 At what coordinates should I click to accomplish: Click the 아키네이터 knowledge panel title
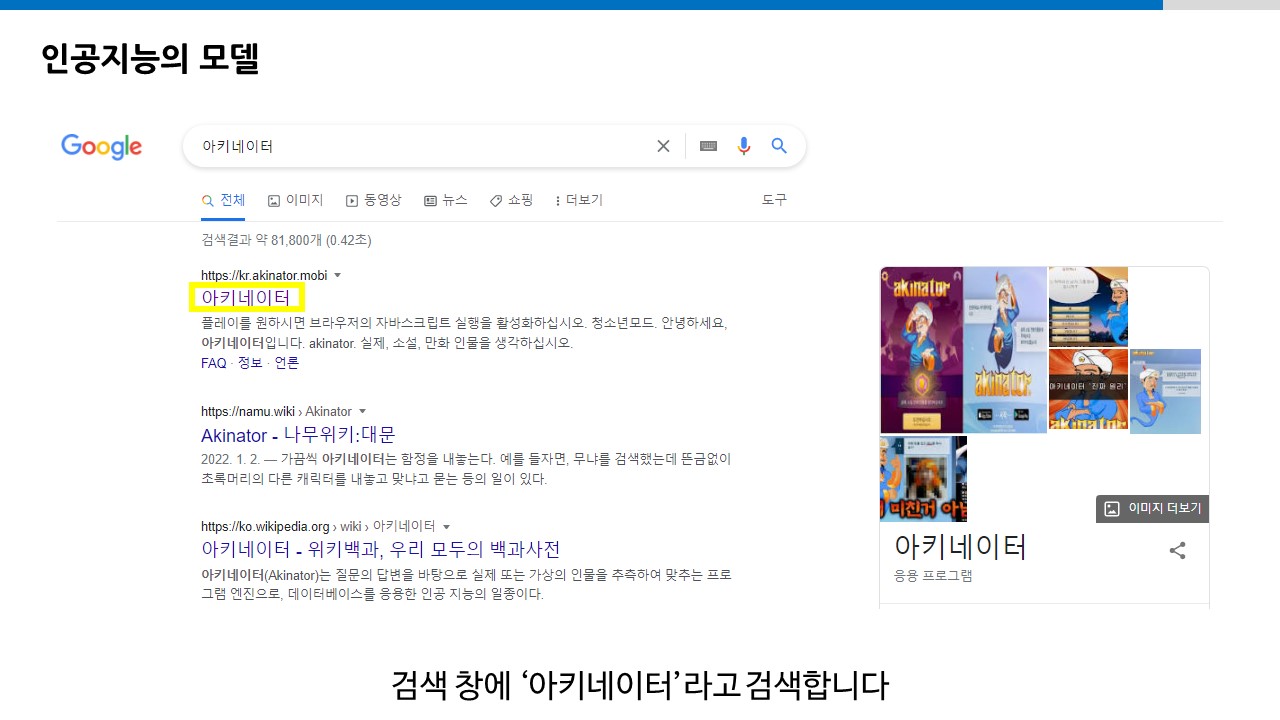[960, 547]
